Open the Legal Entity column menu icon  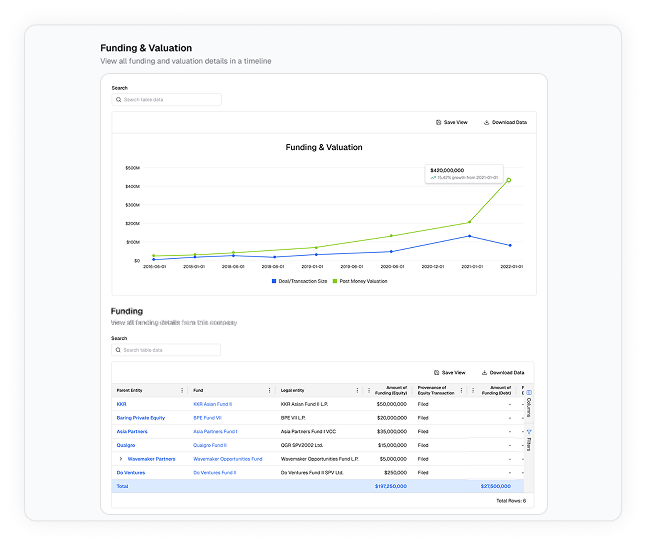358,390
